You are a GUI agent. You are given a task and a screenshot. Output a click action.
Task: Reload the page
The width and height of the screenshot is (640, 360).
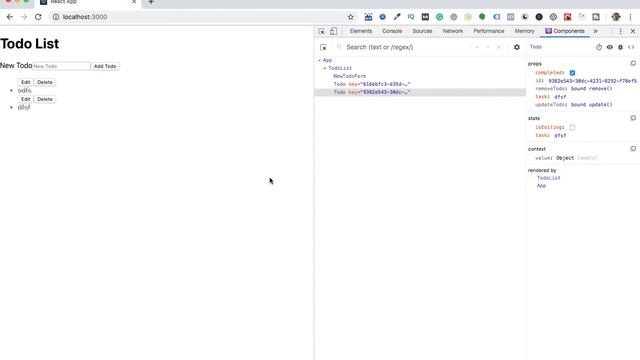(x=38, y=17)
